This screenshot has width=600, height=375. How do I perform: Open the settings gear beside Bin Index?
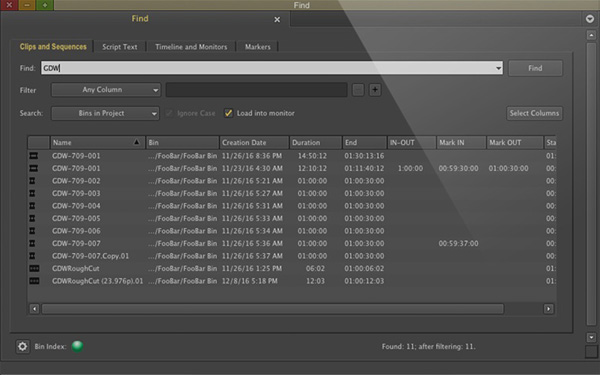pyautogui.click(x=23, y=346)
